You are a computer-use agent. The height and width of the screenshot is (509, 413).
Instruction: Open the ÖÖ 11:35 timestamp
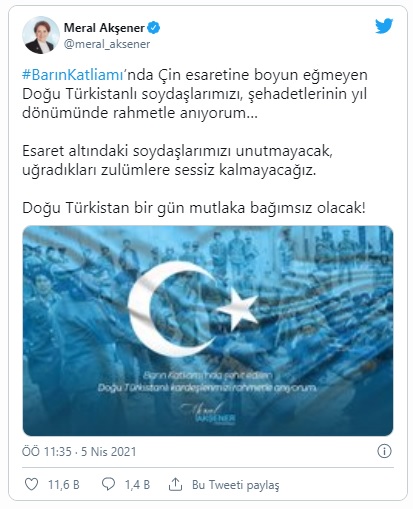(47, 452)
